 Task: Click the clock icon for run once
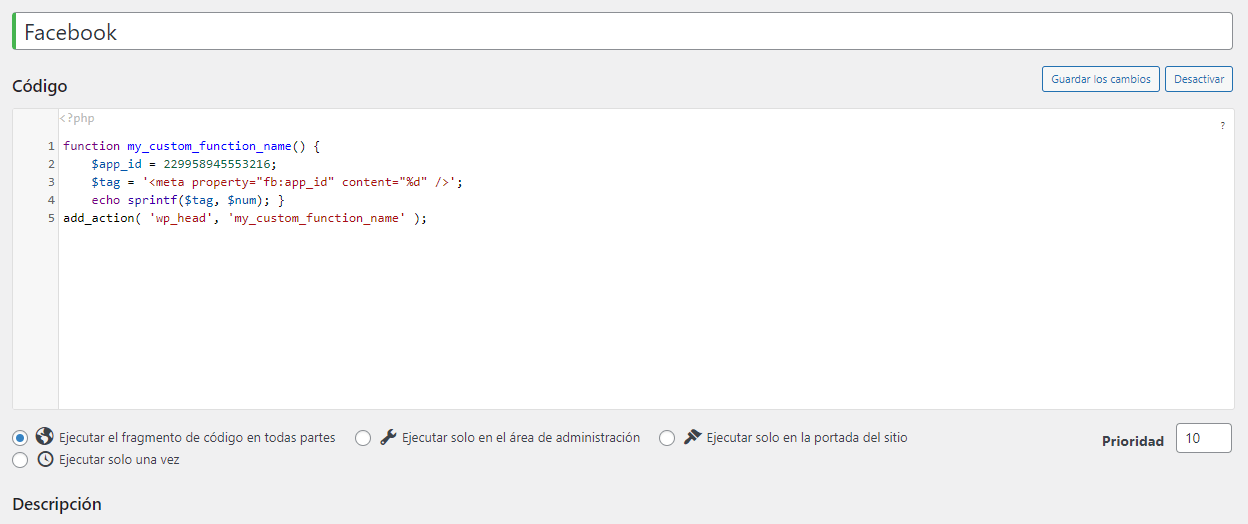click(x=44, y=460)
